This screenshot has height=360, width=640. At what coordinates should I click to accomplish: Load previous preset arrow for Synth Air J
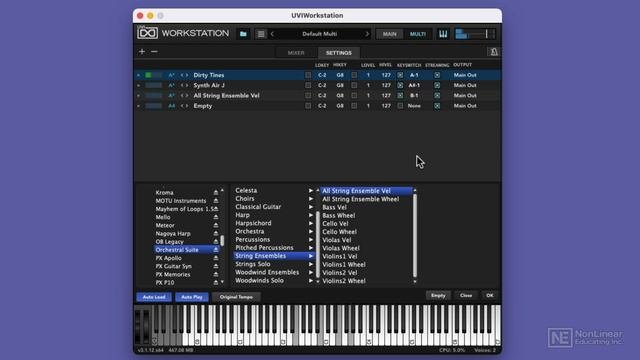(x=182, y=85)
